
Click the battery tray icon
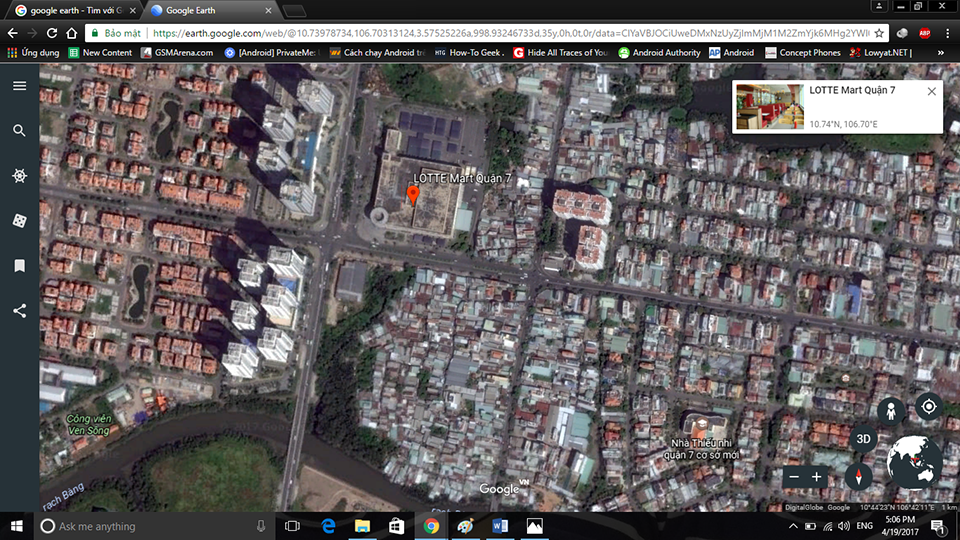[810, 526]
